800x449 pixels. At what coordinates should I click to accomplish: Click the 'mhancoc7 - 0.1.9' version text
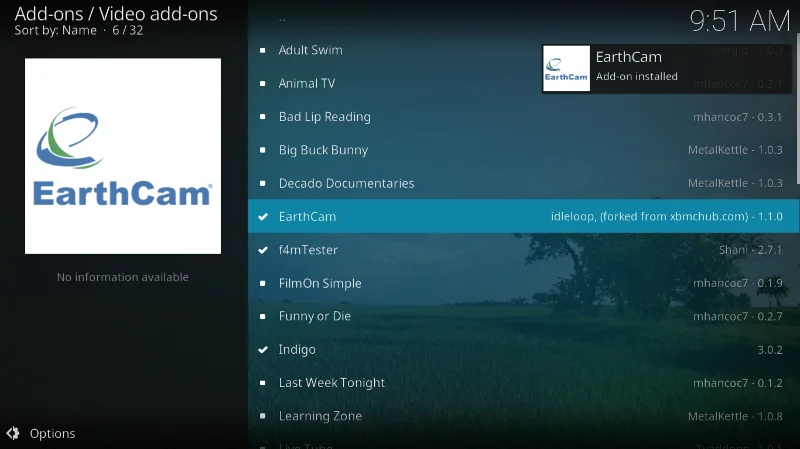tap(737, 283)
